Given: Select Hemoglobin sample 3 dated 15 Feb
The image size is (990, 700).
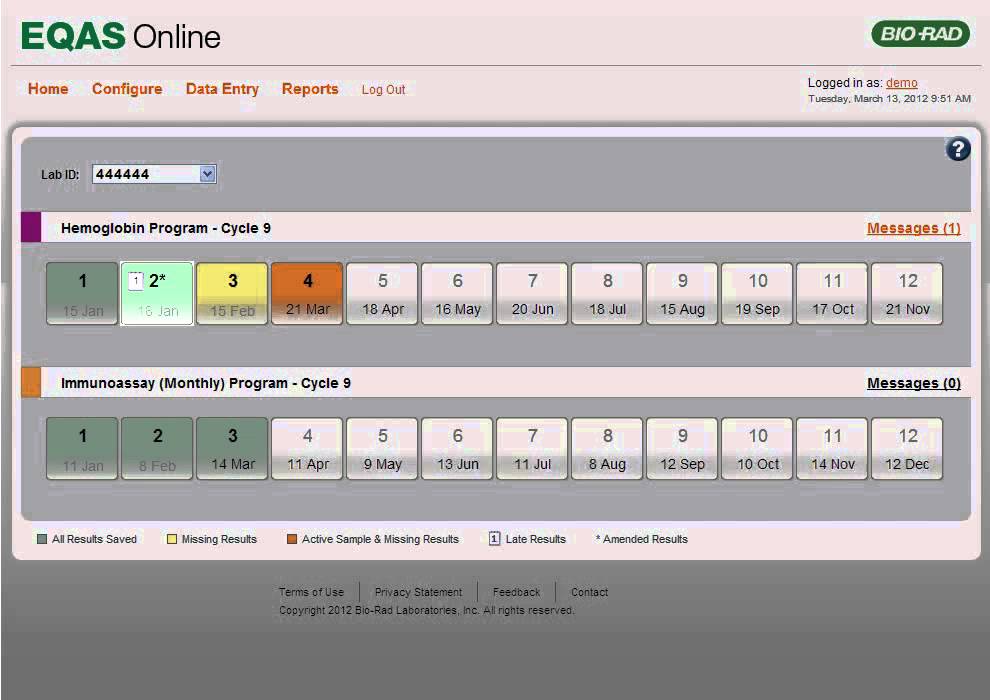Looking at the screenshot, I should (x=232, y=294).
